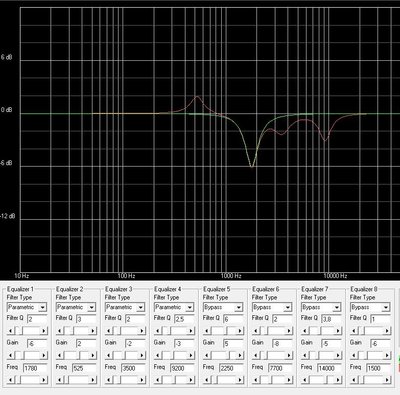This screenshot has width=400, height=395.
Task: Click right arrow of Equalizer 8 Q slider
Action: (x=387, y=331)
